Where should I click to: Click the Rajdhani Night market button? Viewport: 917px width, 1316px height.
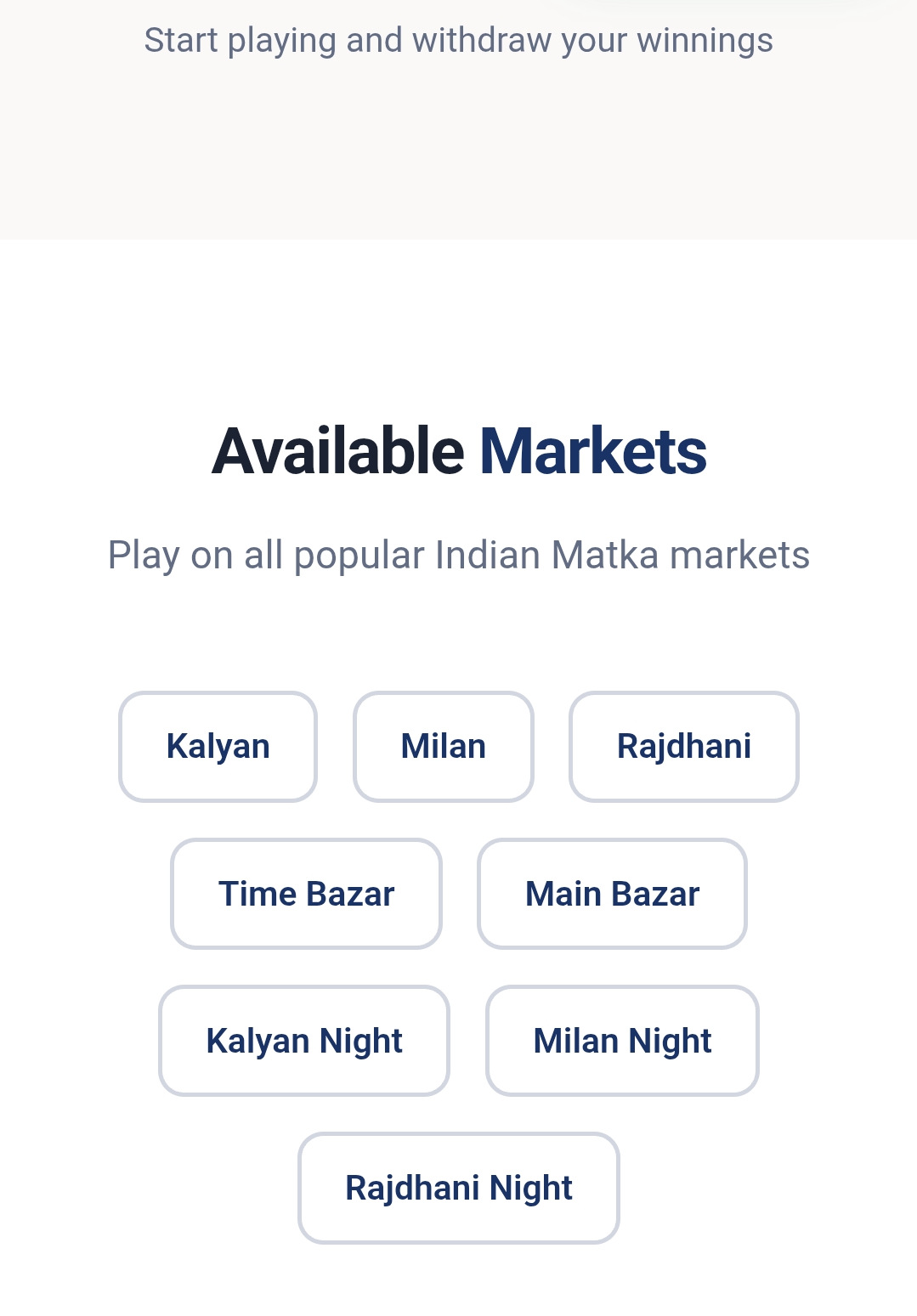[458, 1188]
